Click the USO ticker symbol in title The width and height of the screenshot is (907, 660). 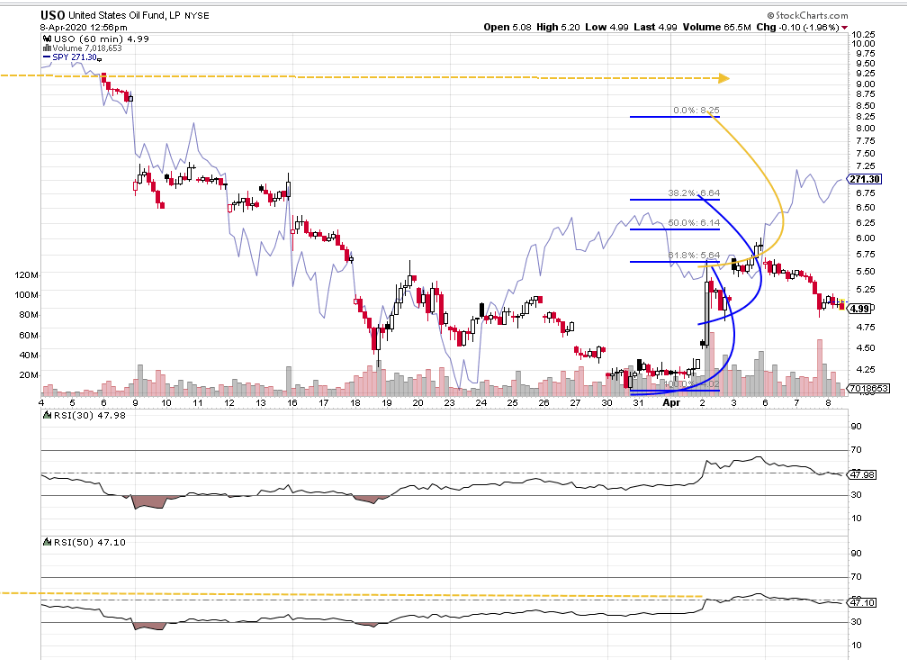[53, 16]
